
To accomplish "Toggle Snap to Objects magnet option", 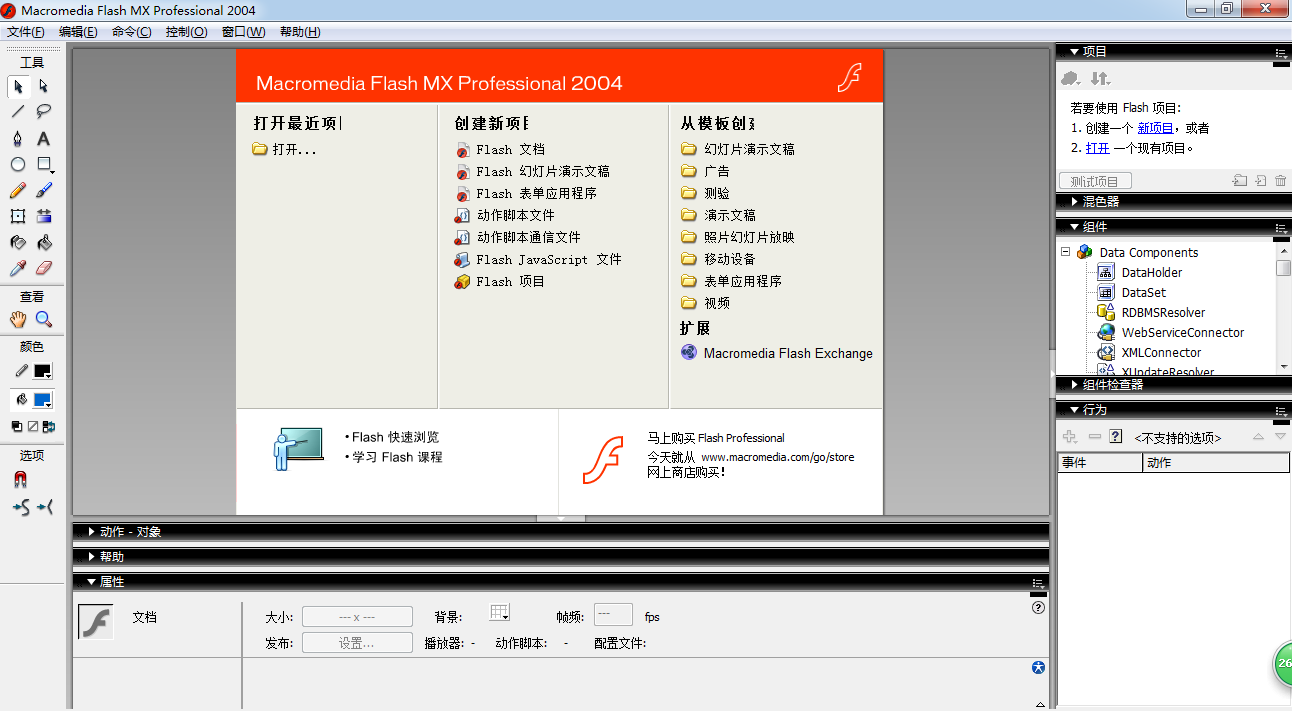I will point(19,480).
